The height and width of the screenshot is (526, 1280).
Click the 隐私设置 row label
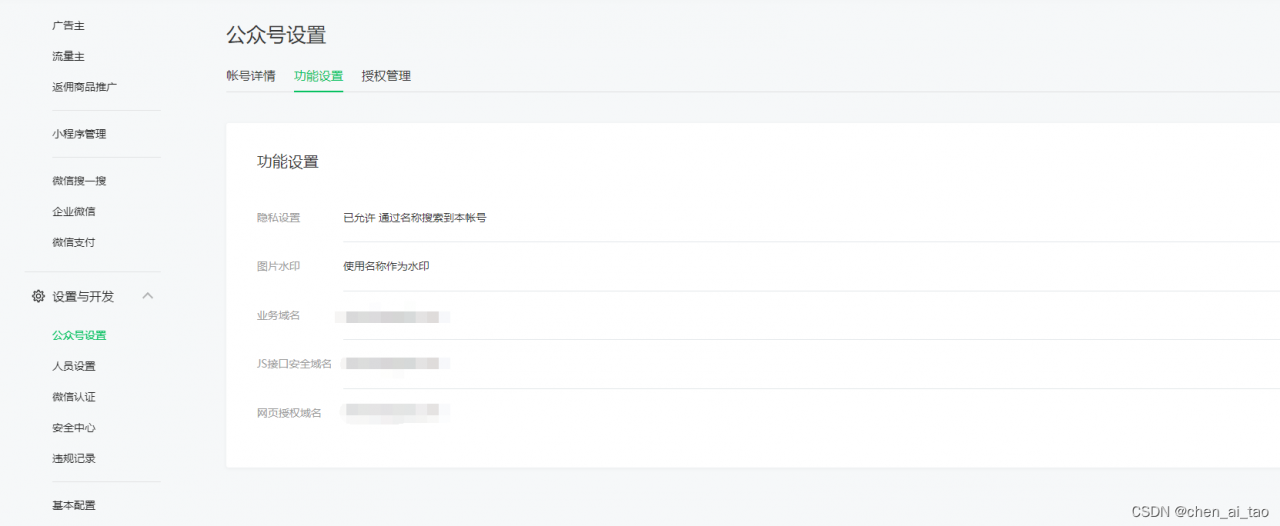tap(278, 217)
